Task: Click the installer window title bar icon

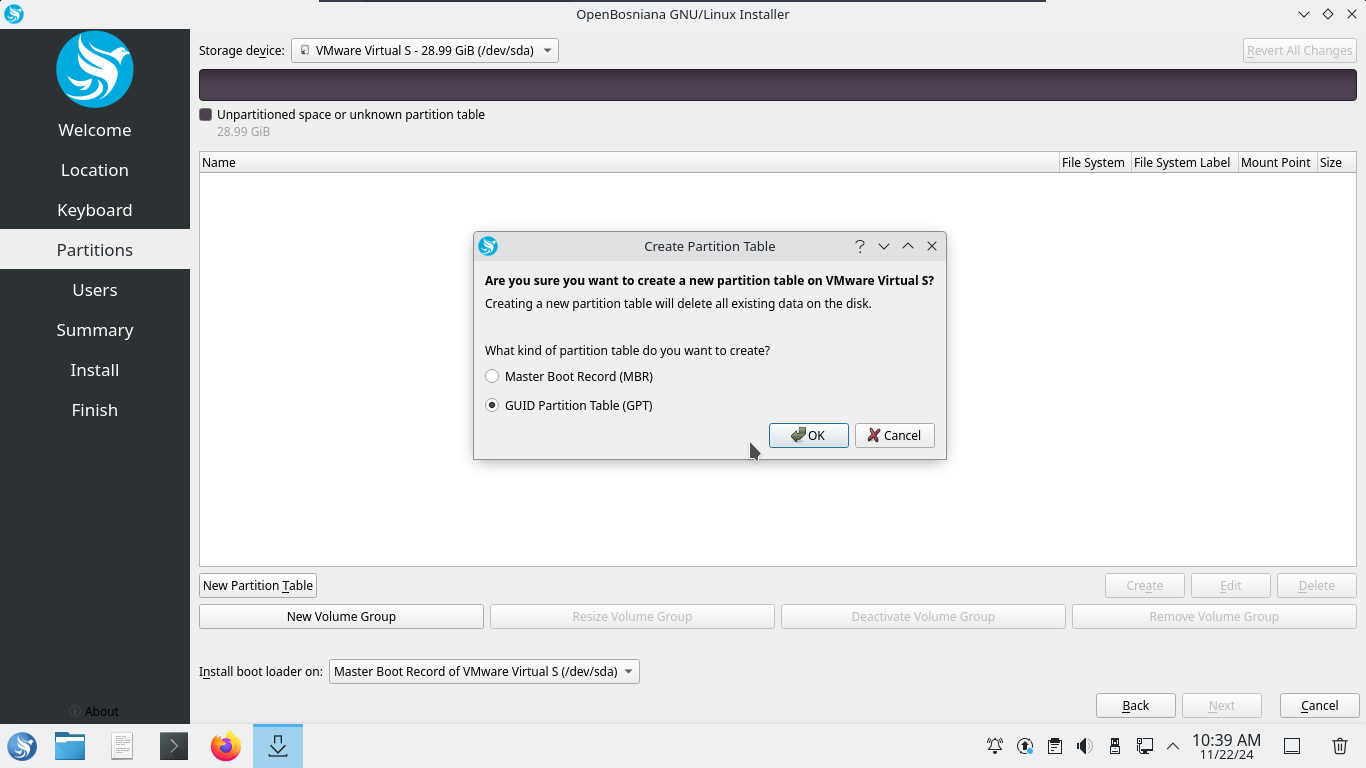Action: pyautogui.click(x=14, y=14)
